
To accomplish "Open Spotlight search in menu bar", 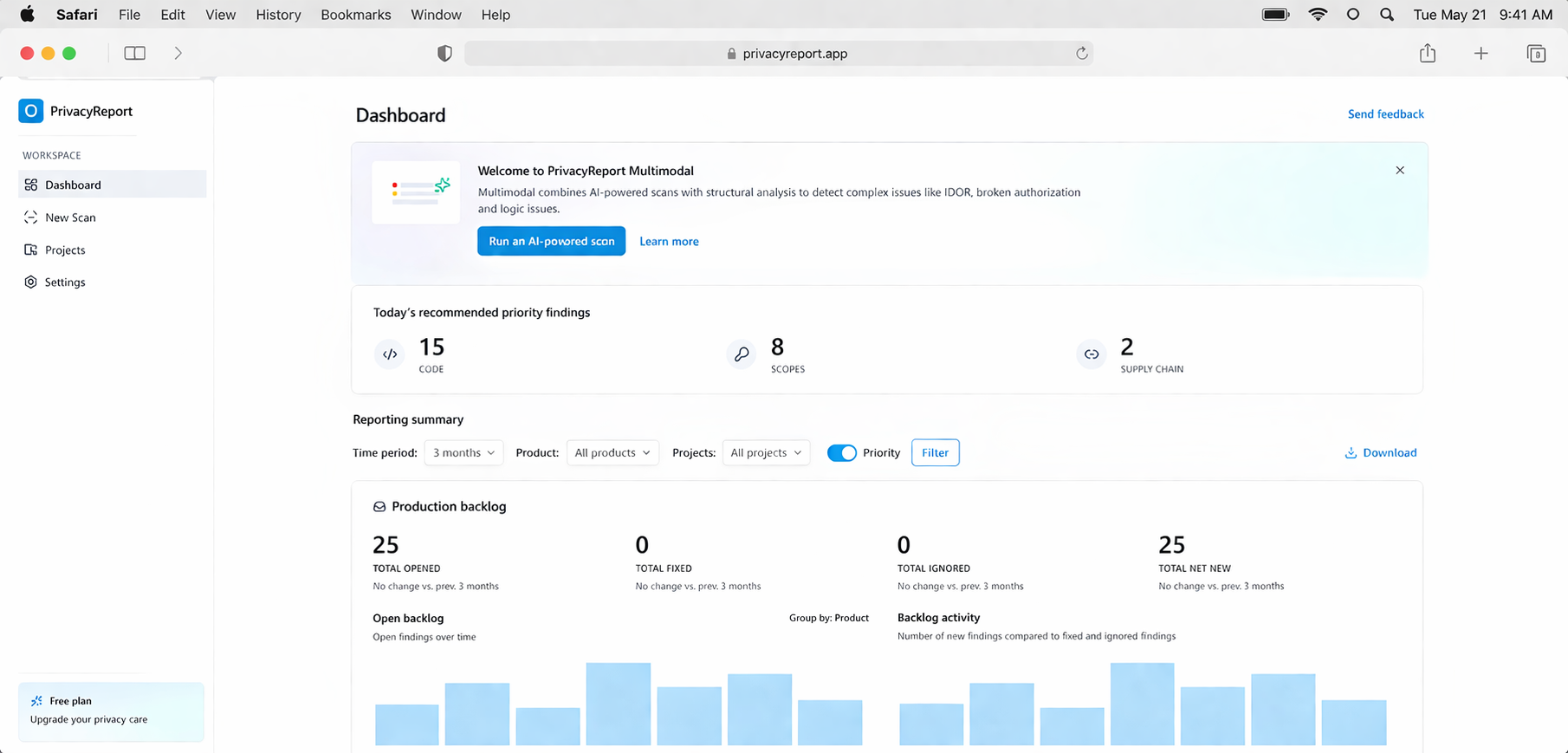I will click(x=1387, y=15).
